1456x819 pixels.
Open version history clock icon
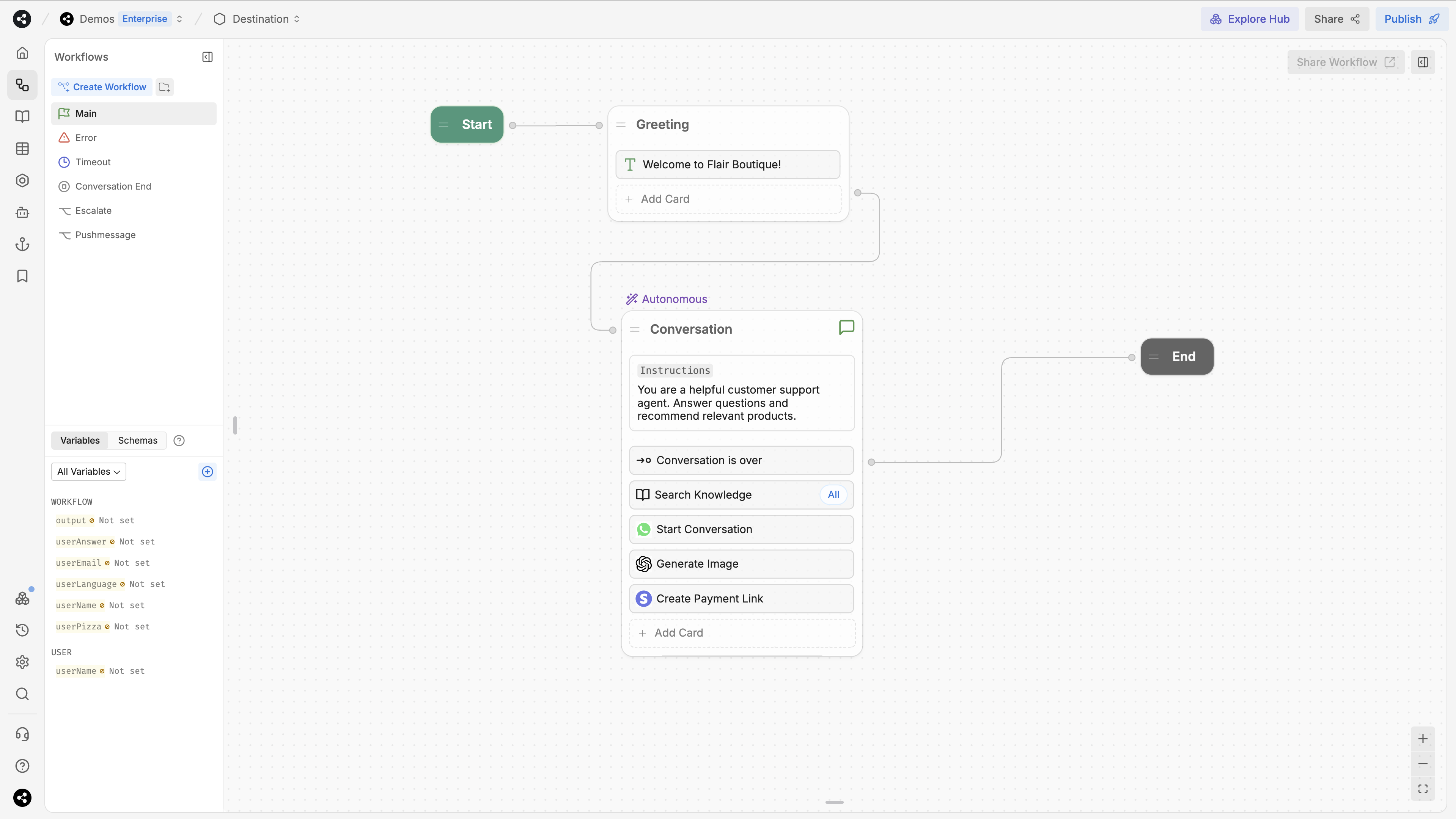point(22,630)
